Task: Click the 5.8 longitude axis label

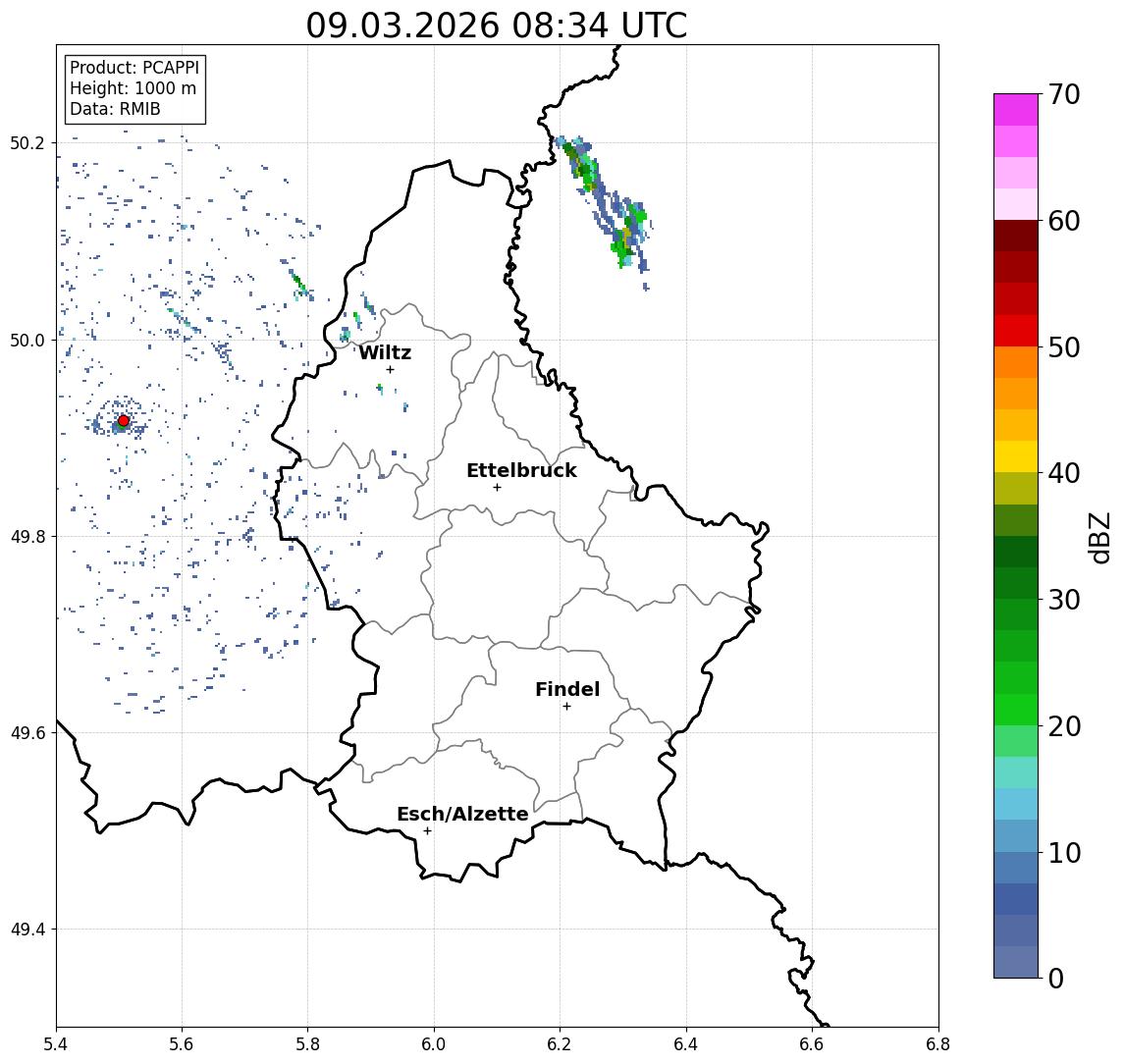Action: click(308, 1044)
